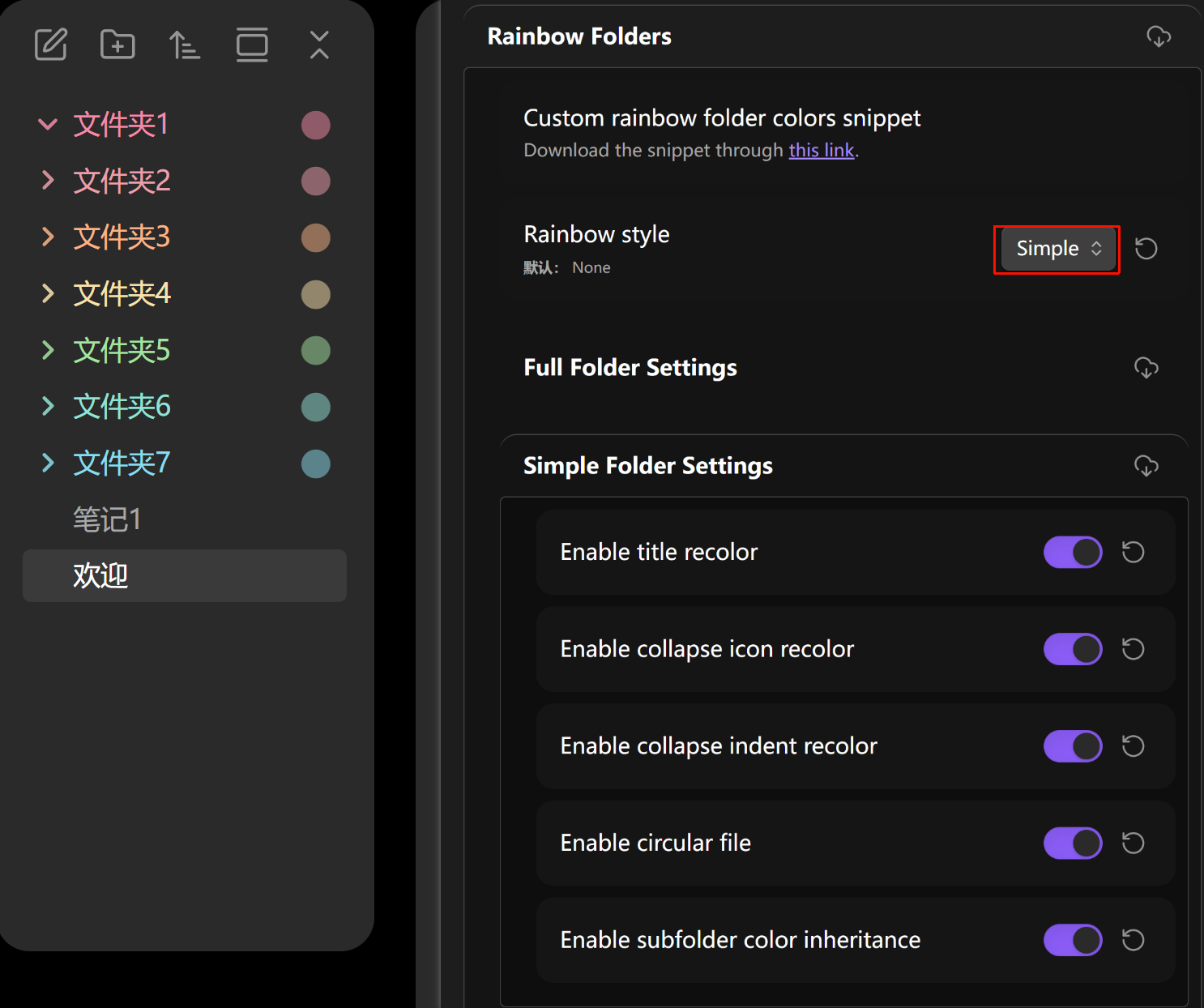Reset the Enable title recolor setting
Screen dimensions: 1204x1008
[1133, 552]
